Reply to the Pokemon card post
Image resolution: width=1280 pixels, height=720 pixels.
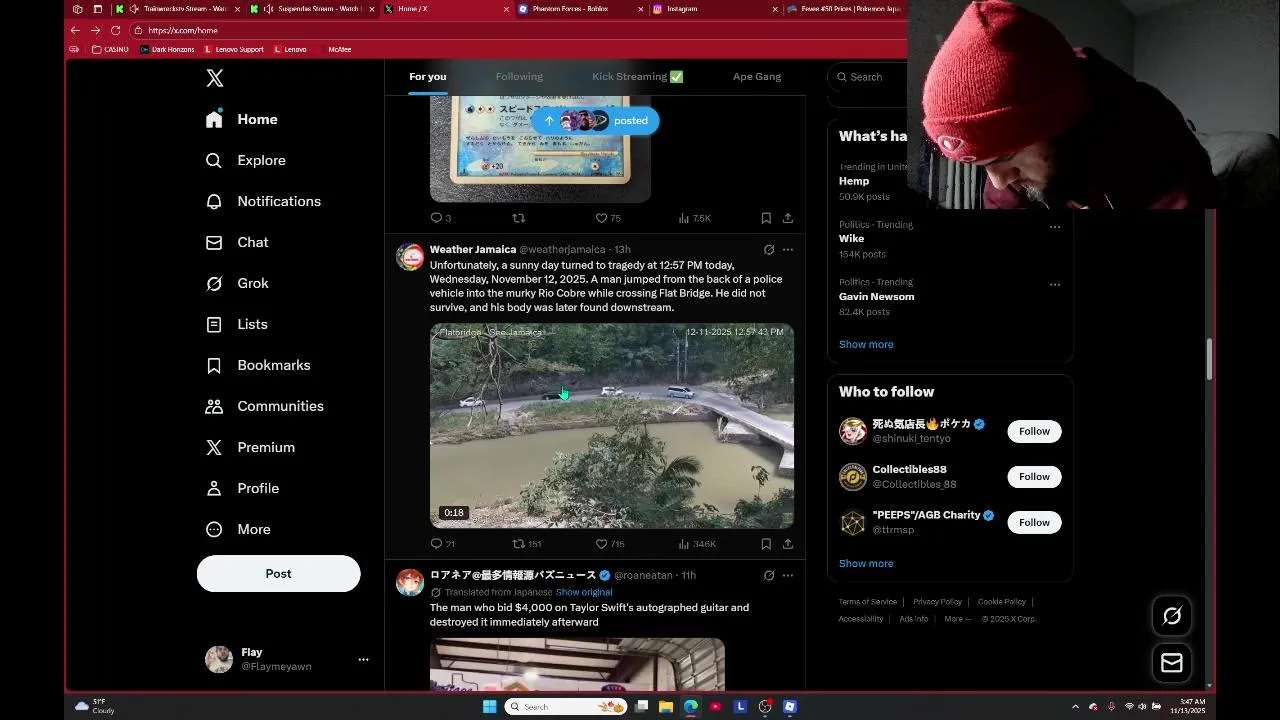(x=441, y=218)
